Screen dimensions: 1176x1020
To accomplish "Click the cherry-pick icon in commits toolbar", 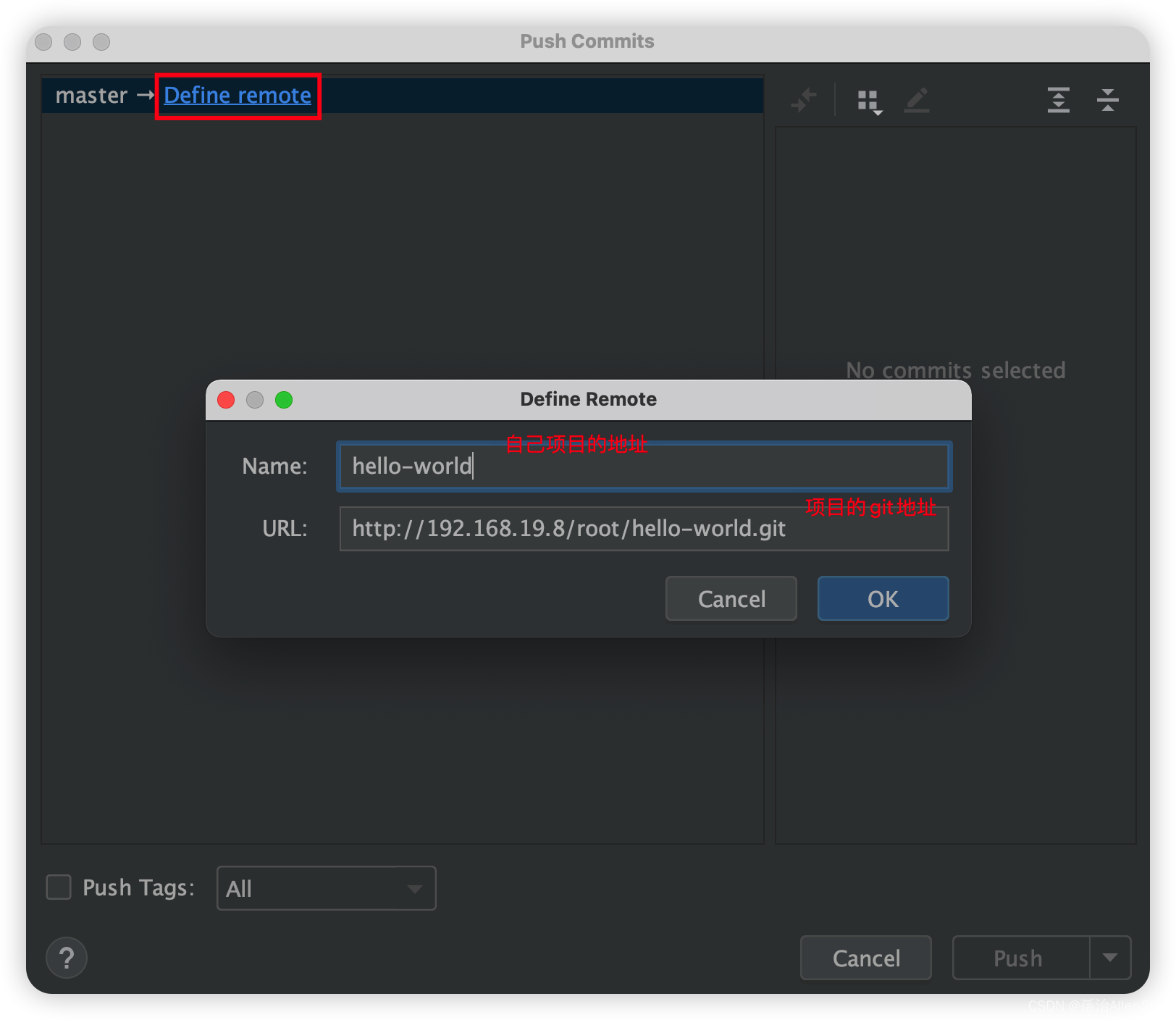I will pyautogui.click(x=804, y=100).
